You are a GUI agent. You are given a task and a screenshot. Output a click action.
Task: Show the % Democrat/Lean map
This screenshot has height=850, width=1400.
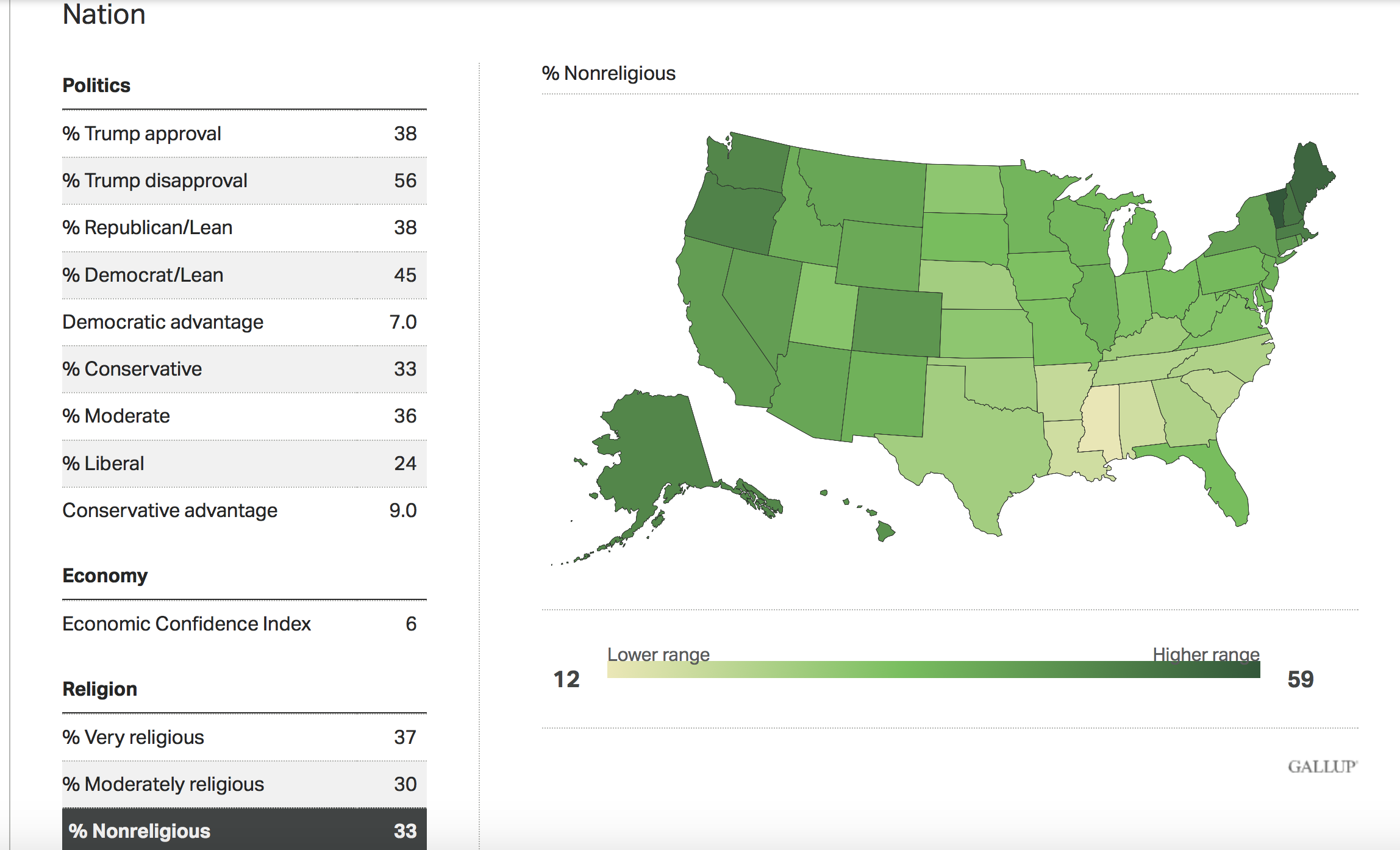coord(244,275)
